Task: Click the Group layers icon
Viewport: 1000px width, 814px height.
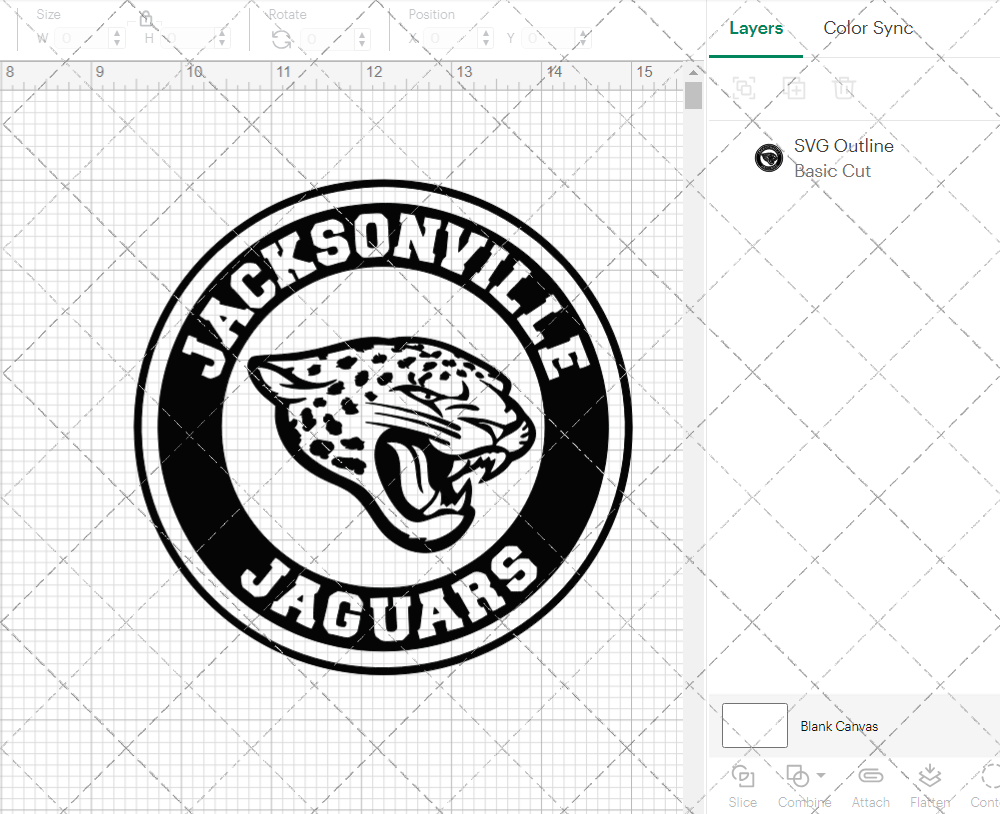Action: [x=744, y=88]
